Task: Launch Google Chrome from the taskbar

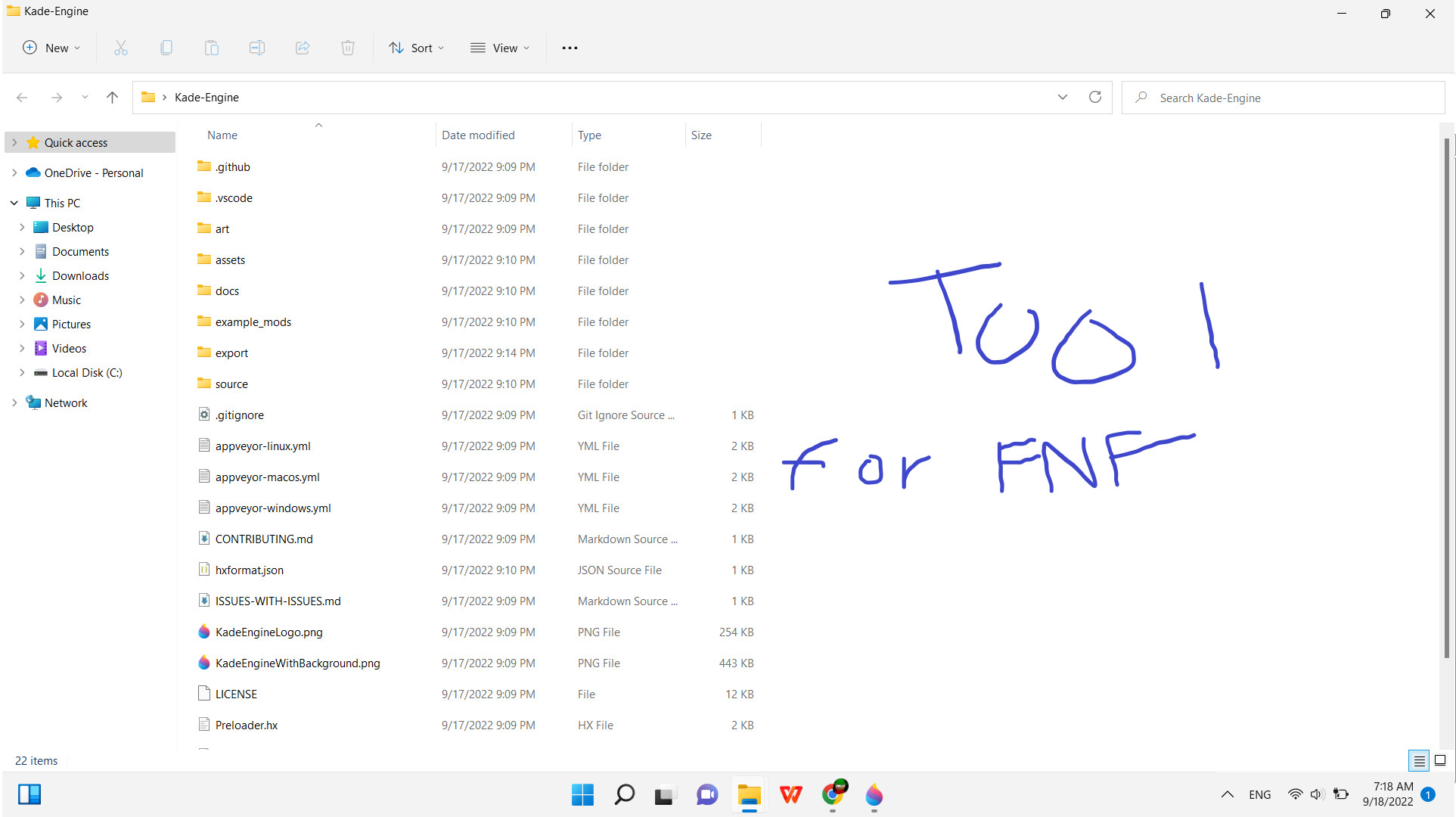Action: point(833,795)
